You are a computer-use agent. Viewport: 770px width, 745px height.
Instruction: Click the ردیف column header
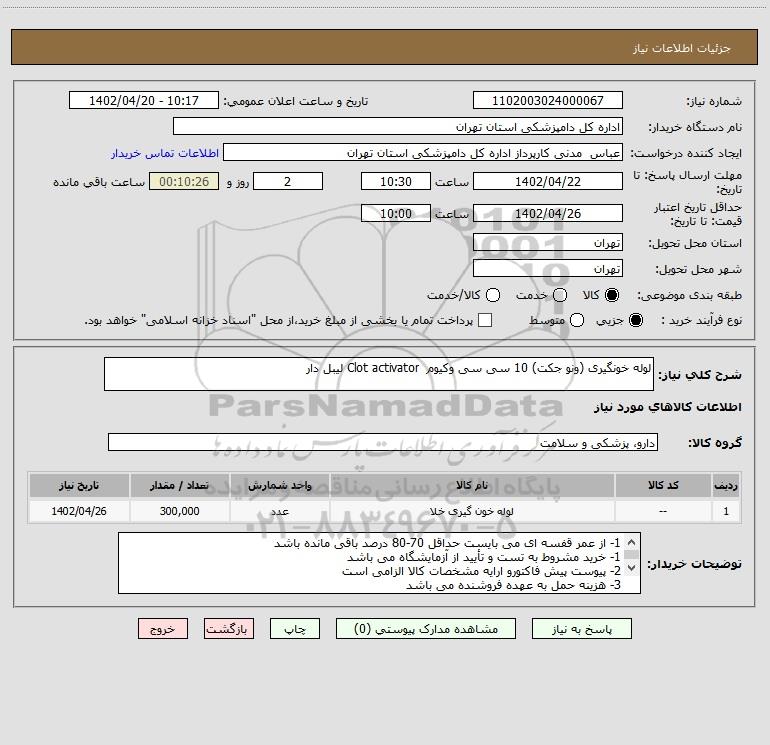coord(726,485)
